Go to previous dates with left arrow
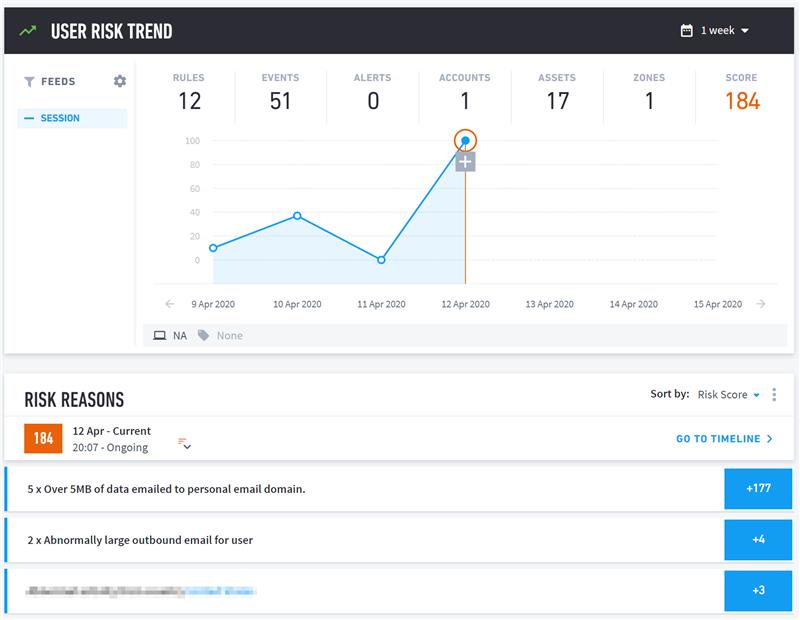The width and height of the screenshot is (800, 620). point(170,304)
